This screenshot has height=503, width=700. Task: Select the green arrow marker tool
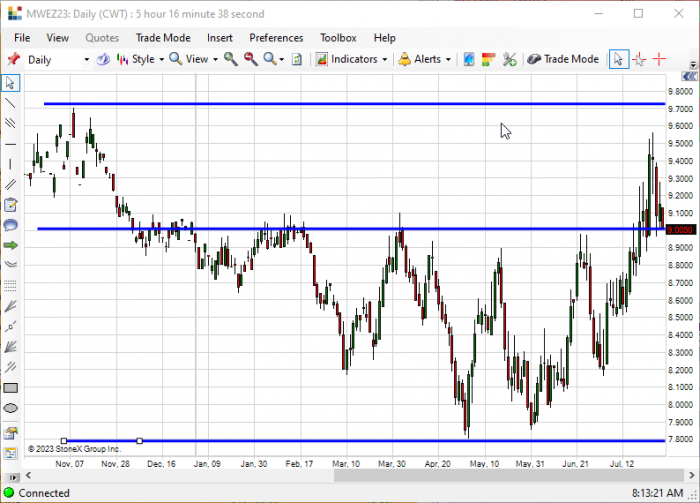coord(10,245)
